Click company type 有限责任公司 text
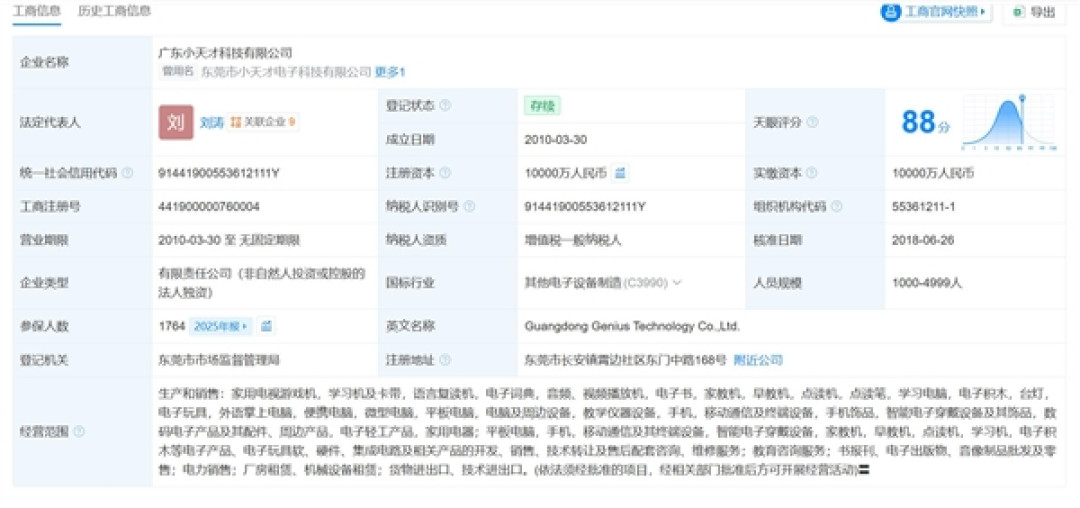1080x508 pixels. (x=262, y=282)
